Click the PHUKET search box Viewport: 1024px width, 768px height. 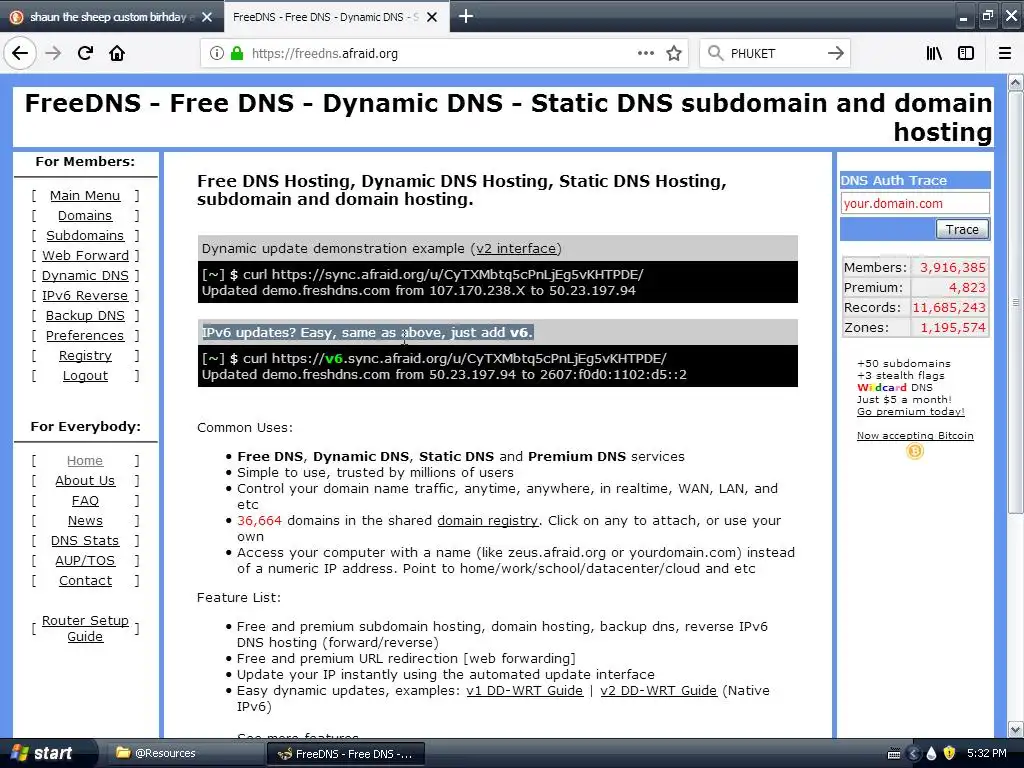click(774, 54)
